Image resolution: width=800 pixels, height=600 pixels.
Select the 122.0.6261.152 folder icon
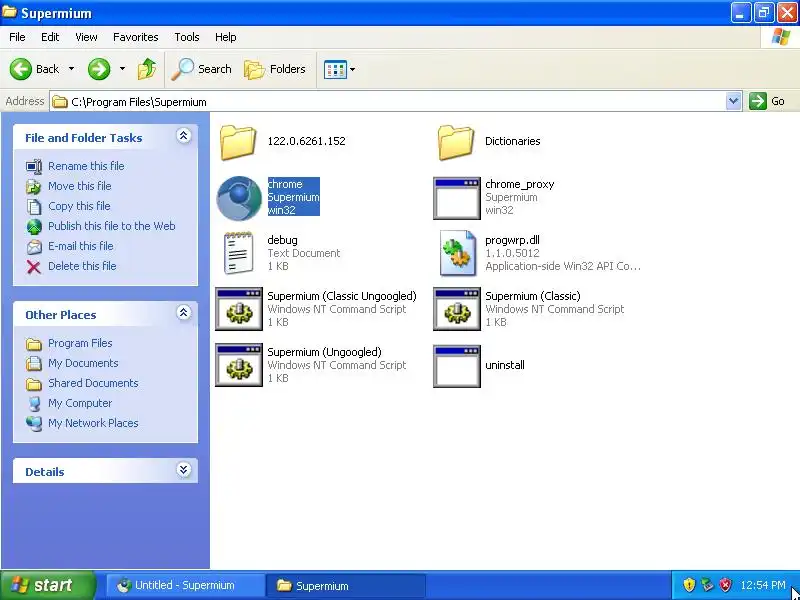(x=238, y=142)
